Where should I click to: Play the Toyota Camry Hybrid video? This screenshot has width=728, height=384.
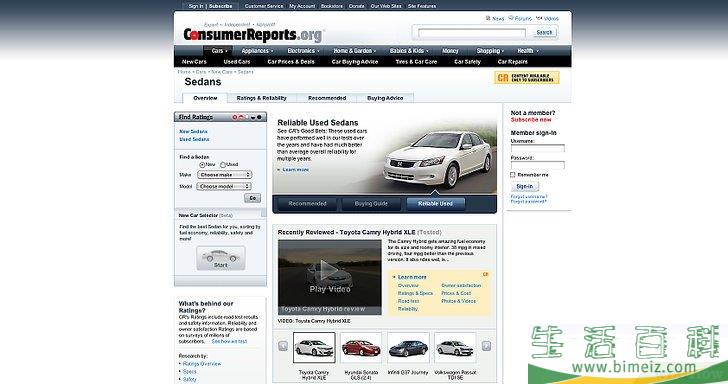pos(330,277)
